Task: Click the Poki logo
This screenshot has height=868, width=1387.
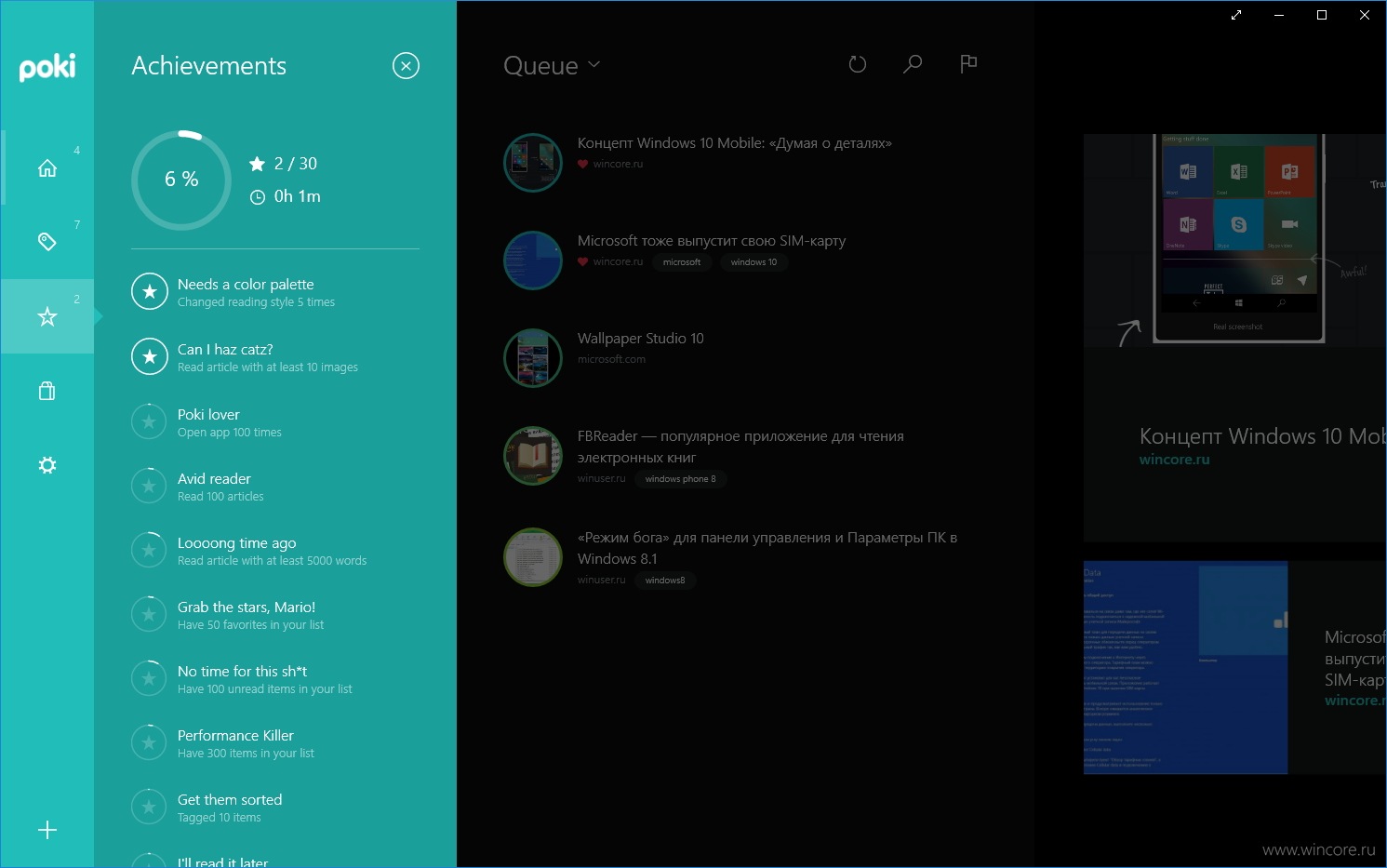Action: pyautogui.click(x=47, y=67)
